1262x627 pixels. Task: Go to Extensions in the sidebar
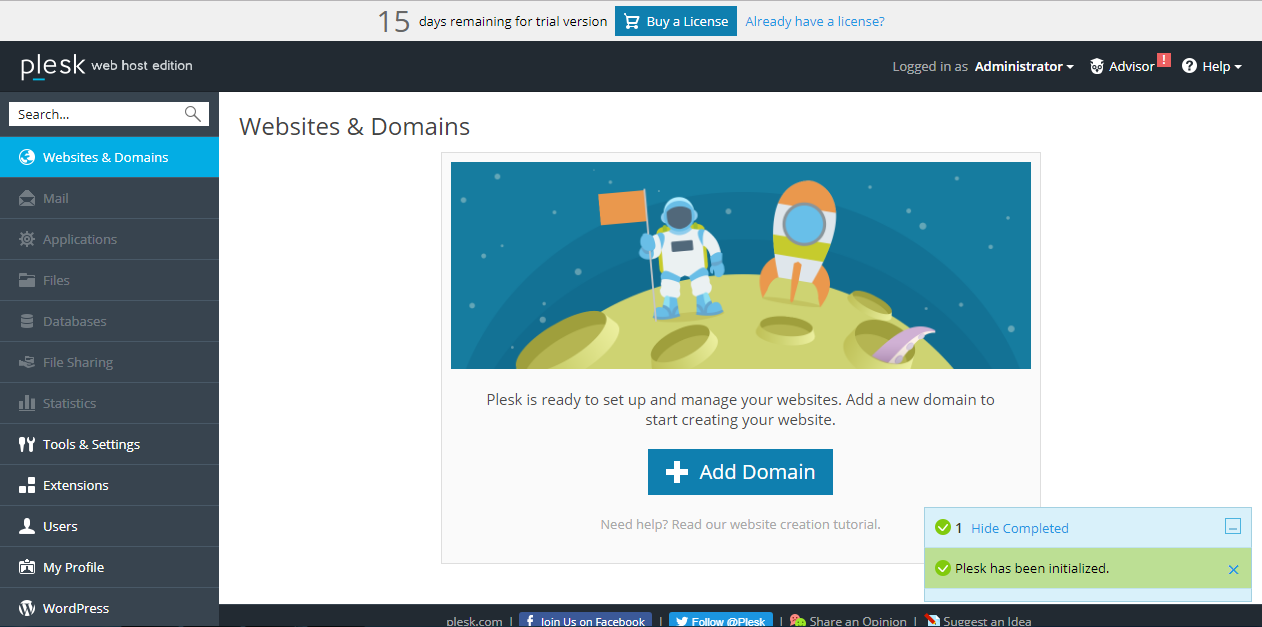109,485
